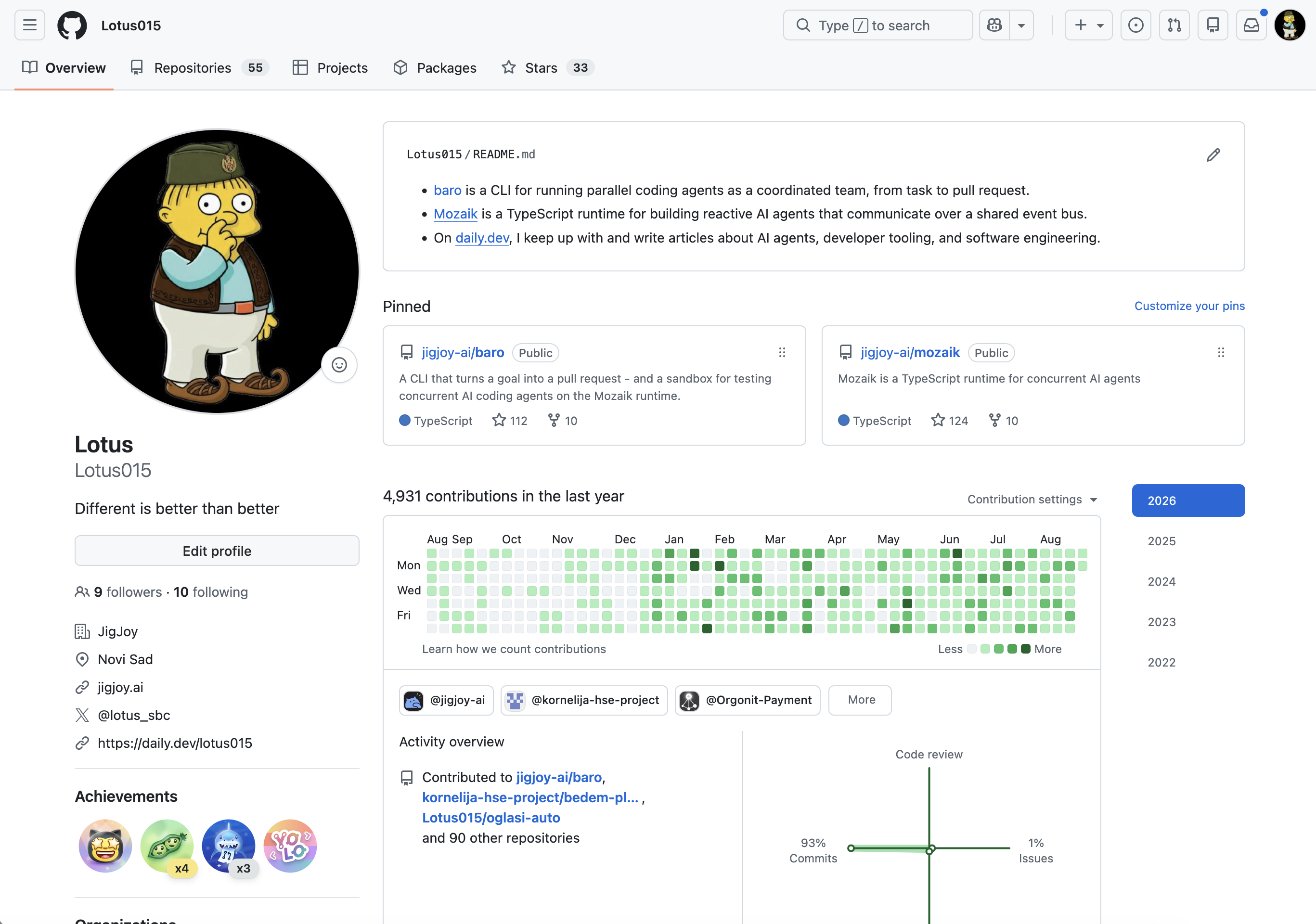
Task: Click the baro pin drag handle
Action: pos(782,353)
